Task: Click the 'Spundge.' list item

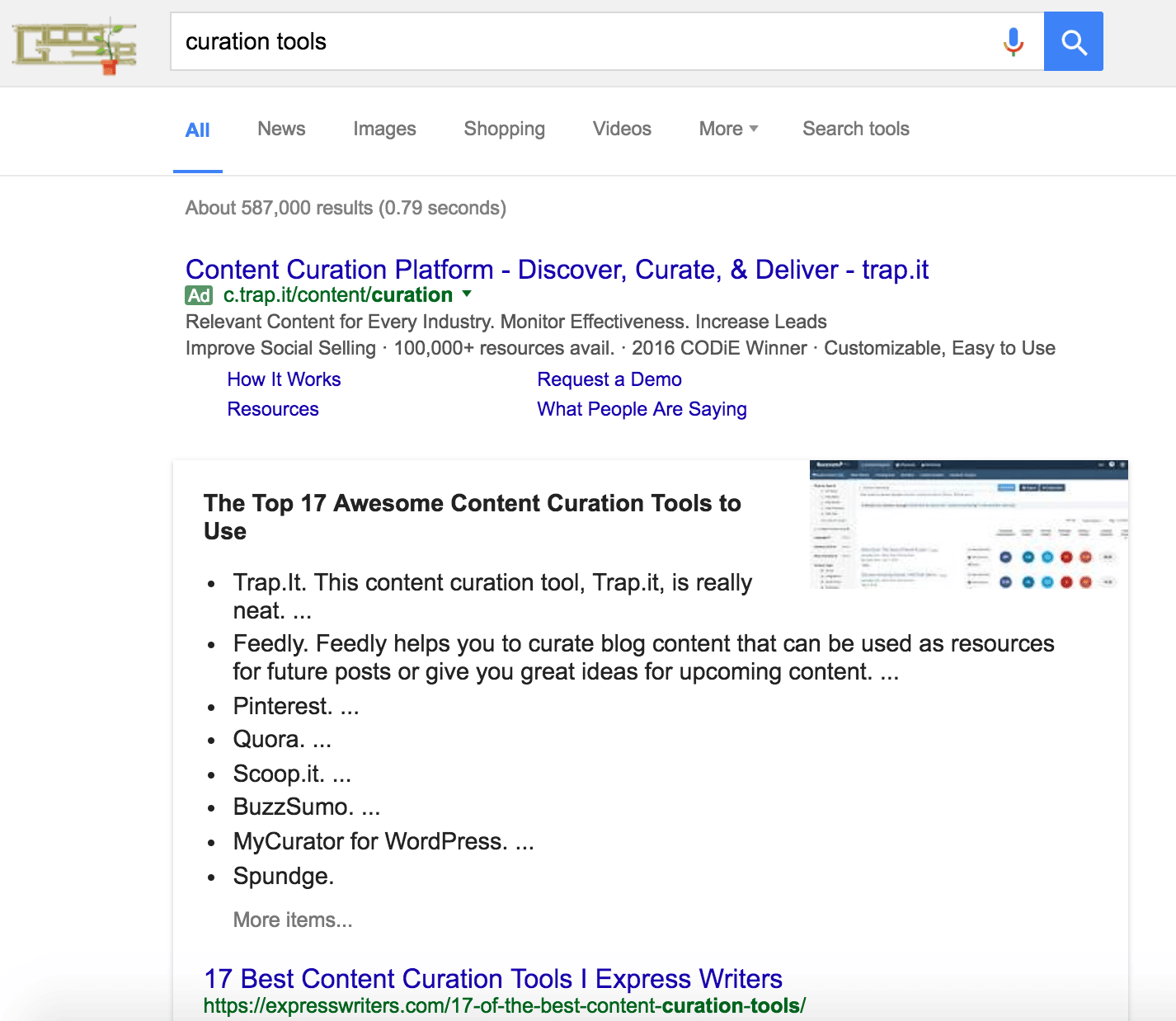Action: [x=284, y=876]
